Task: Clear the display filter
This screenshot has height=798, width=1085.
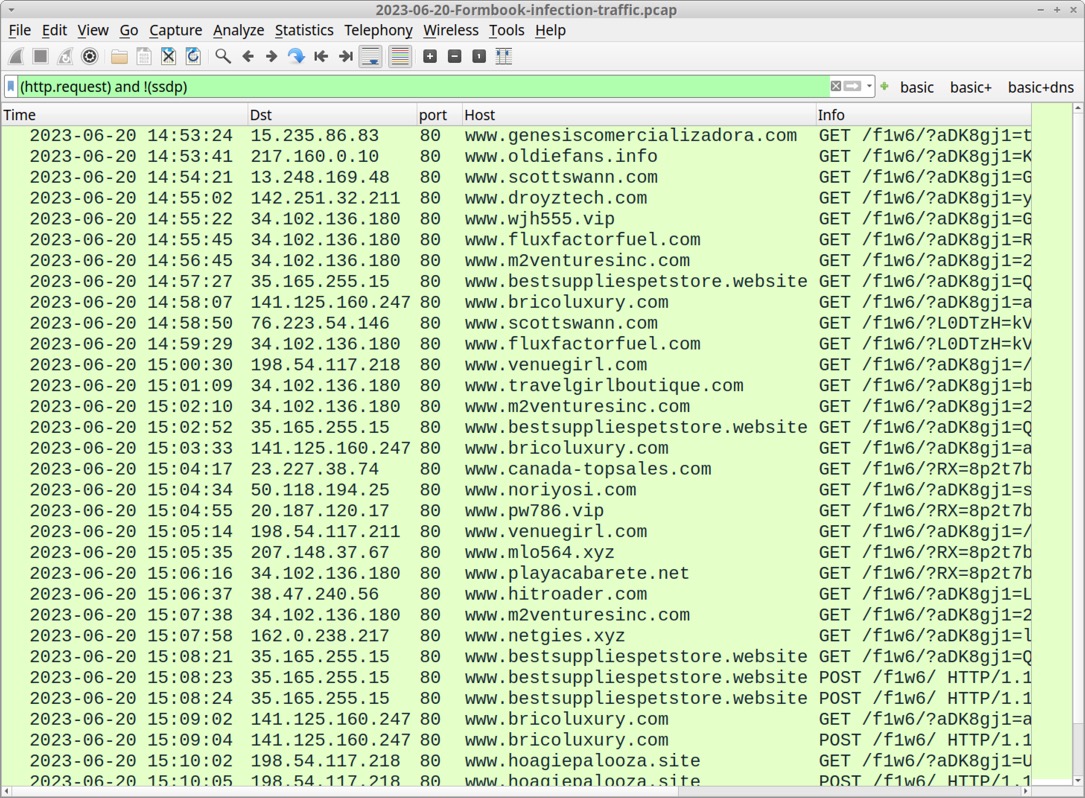Action: pyautogui.click(x=836, y=87)
